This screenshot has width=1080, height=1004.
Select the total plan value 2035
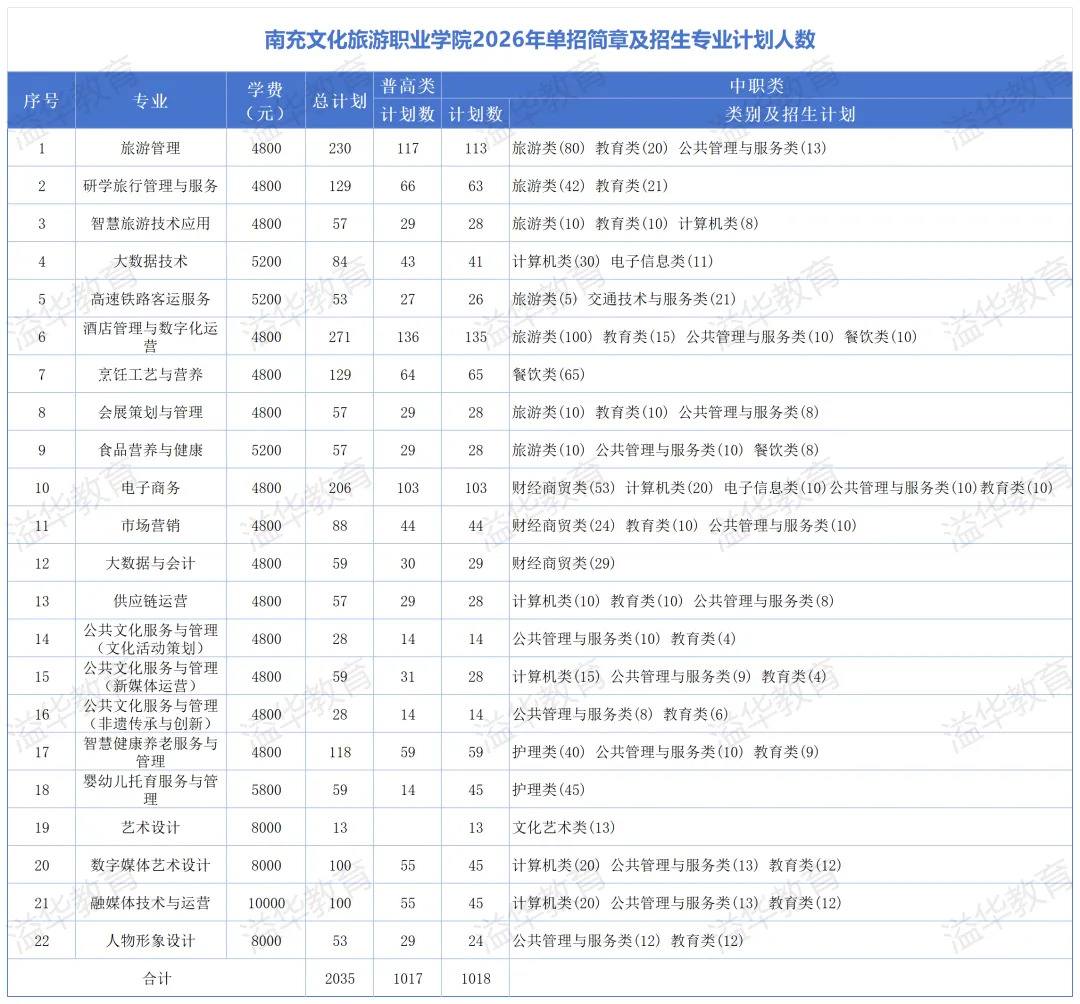click(340, 979)
